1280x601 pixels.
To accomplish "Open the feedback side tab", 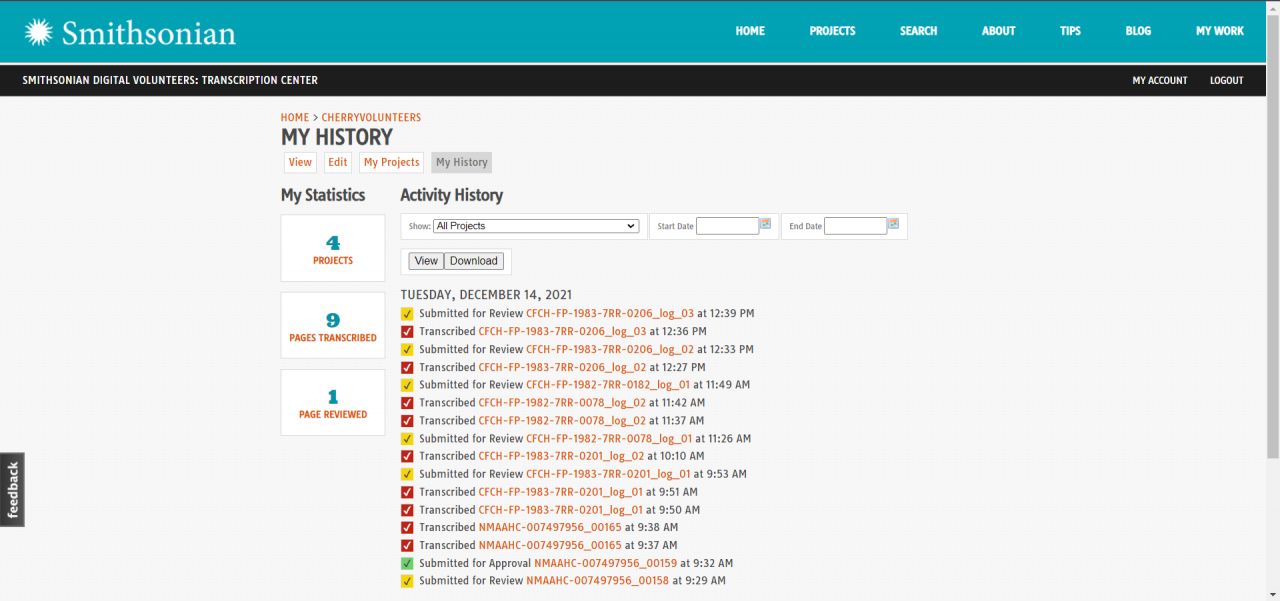I will [12, 490].
